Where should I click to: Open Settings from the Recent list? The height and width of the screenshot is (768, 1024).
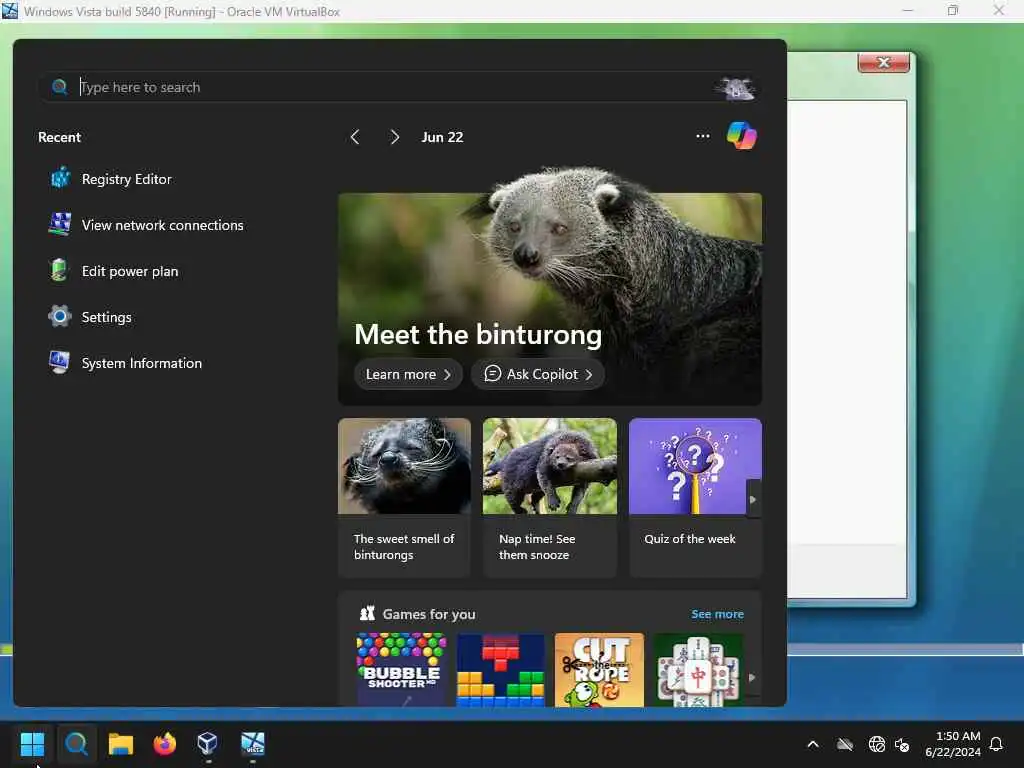click(91, 317)
